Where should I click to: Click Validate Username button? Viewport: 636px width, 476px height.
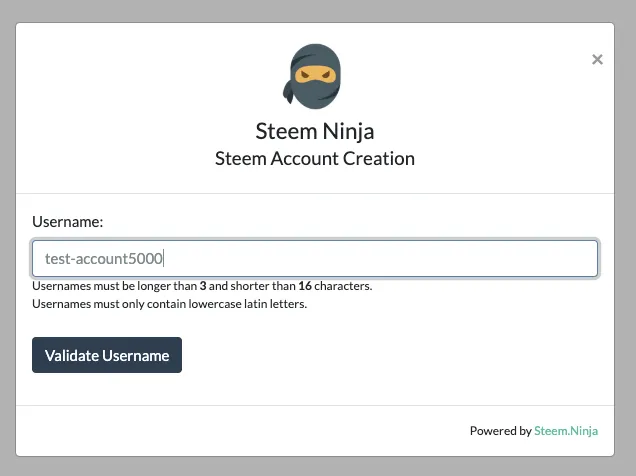click(107, 355)
